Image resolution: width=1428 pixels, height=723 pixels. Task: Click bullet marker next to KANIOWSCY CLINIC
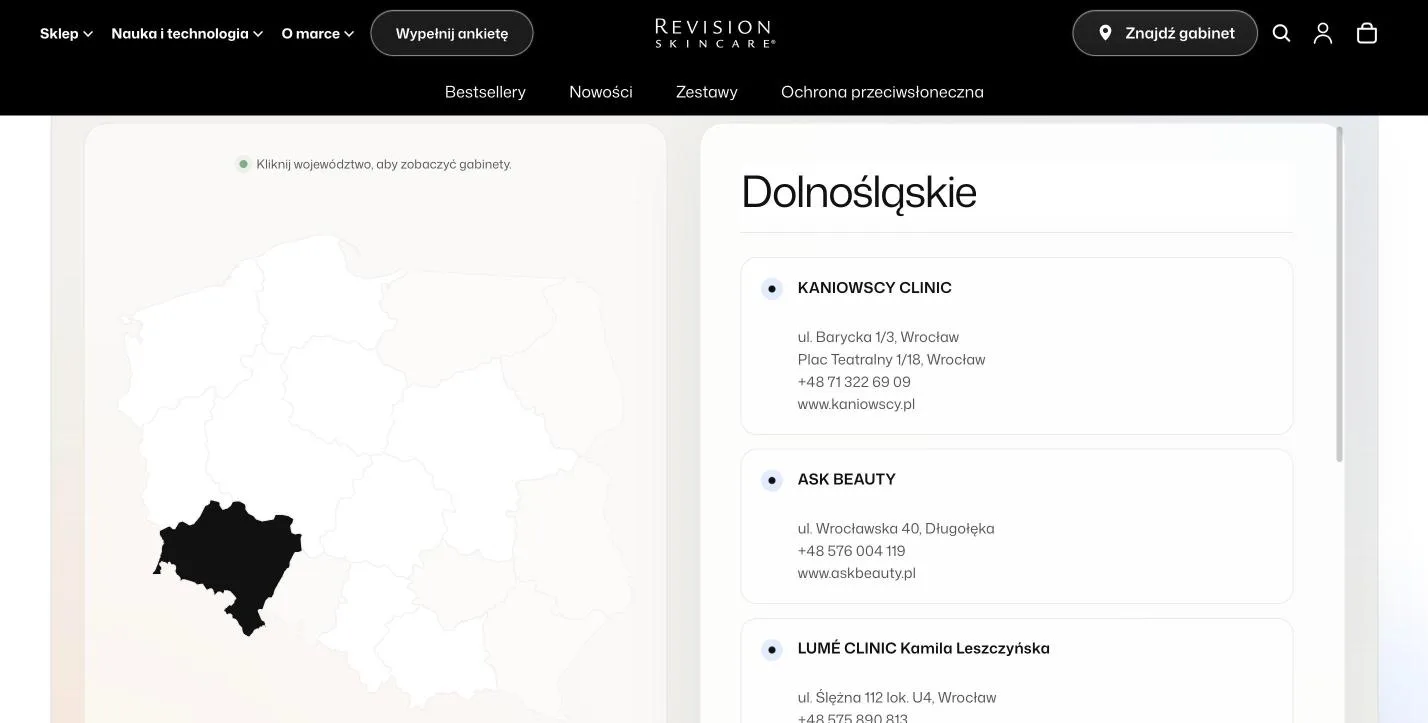pos(771,289)
